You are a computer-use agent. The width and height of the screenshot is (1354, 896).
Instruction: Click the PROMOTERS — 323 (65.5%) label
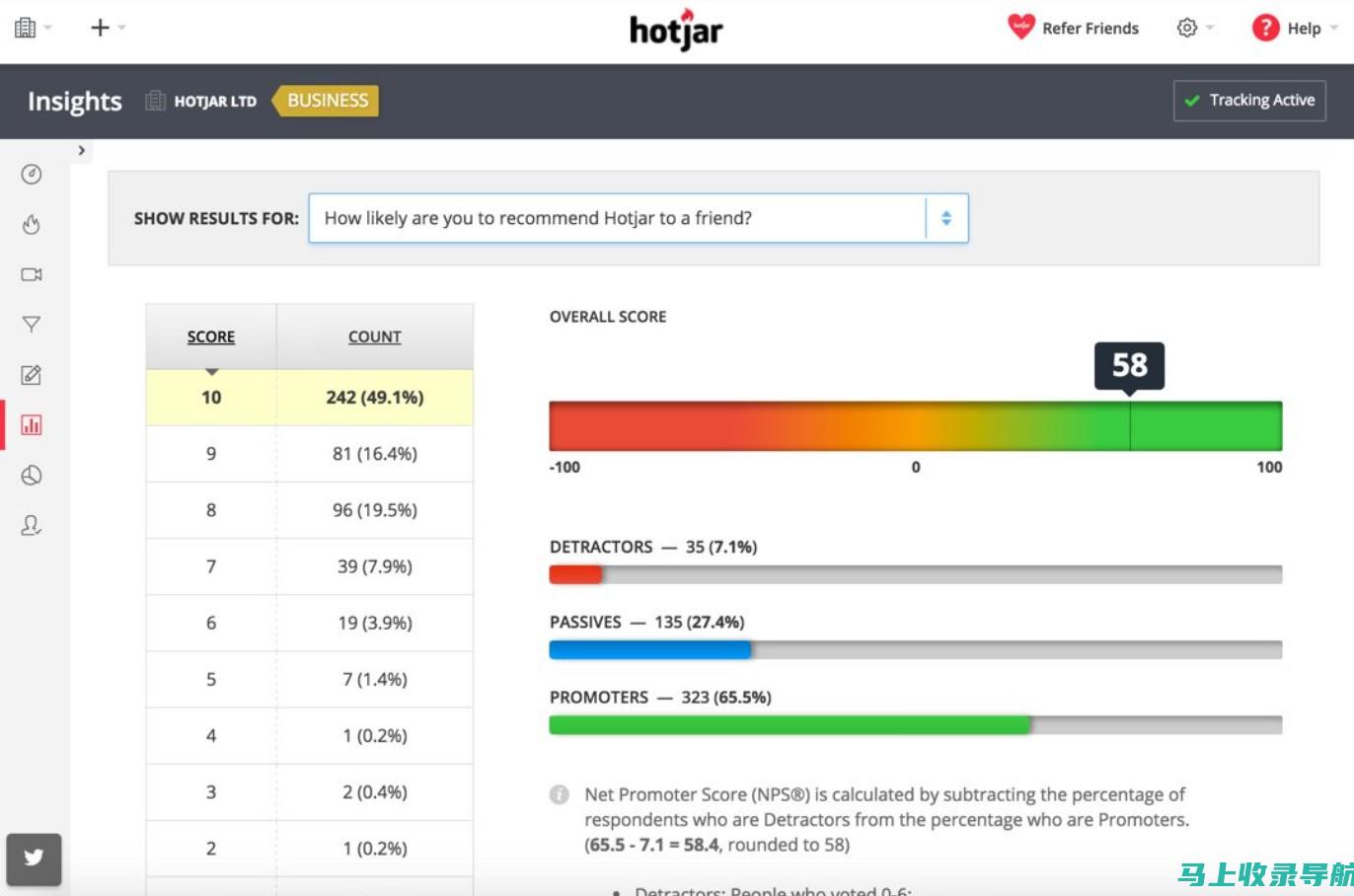pos(660,697)
